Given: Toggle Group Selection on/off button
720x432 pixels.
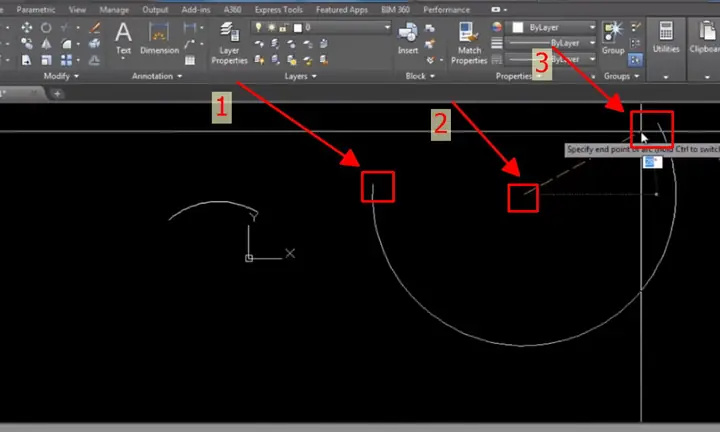Looking at the screenshot, I should tap(636, 60).
